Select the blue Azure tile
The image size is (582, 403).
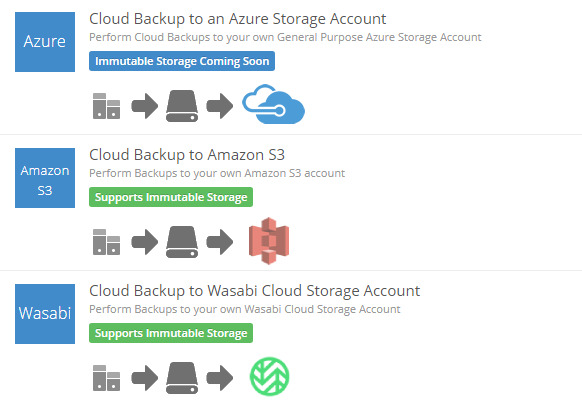45,42
